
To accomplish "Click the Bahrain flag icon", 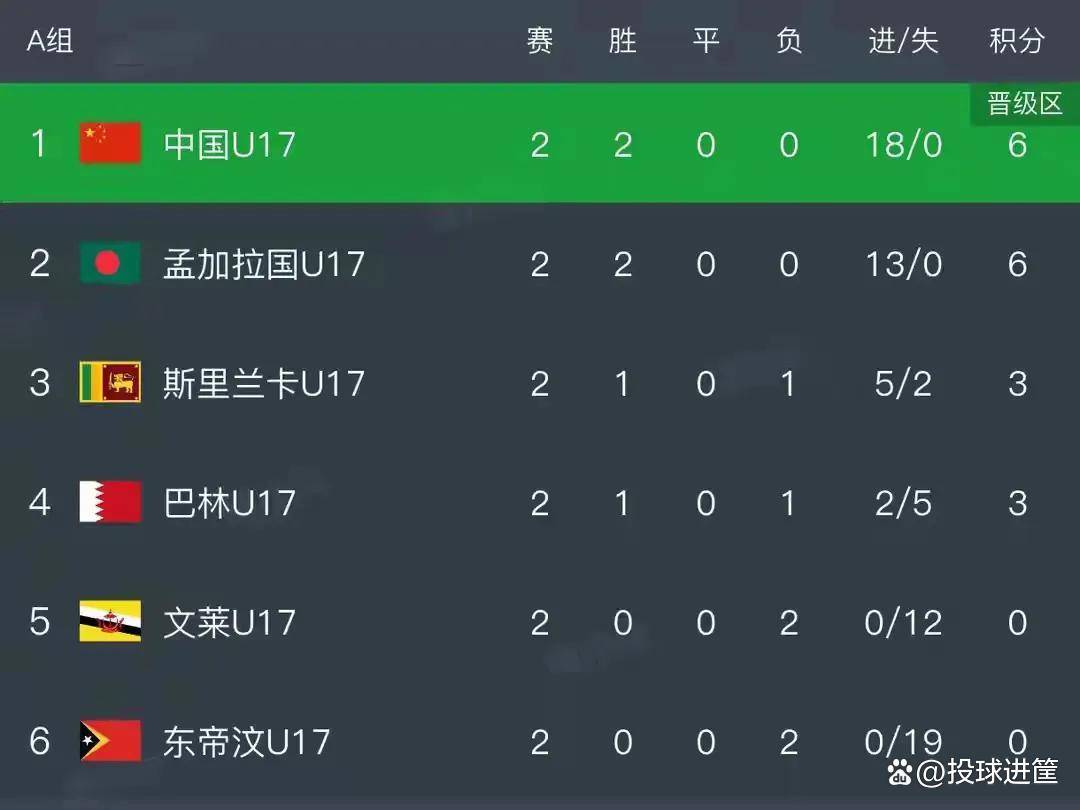I will [x=110, y=502].
